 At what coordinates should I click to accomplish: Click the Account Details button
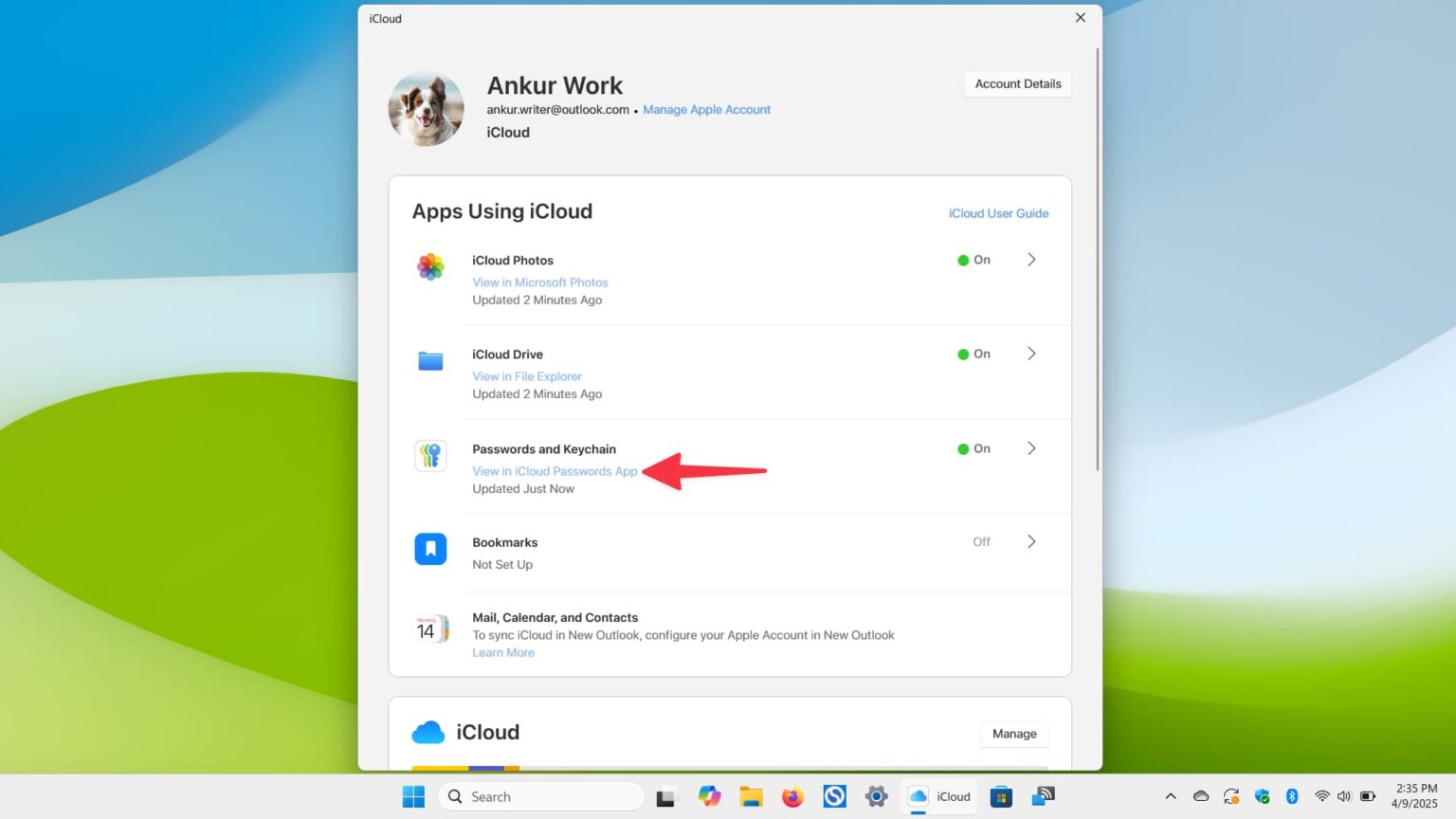click(x=1018, y=83)
